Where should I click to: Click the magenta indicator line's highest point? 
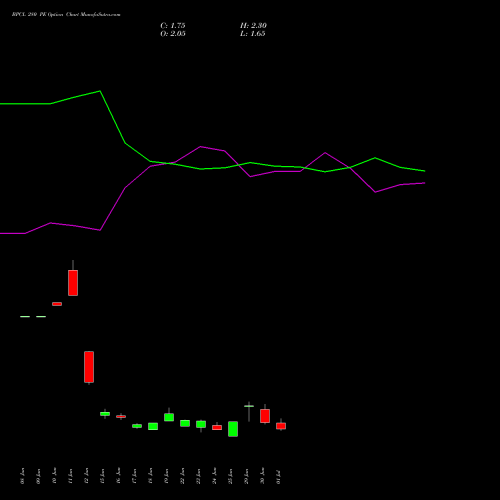pos(200,146)
